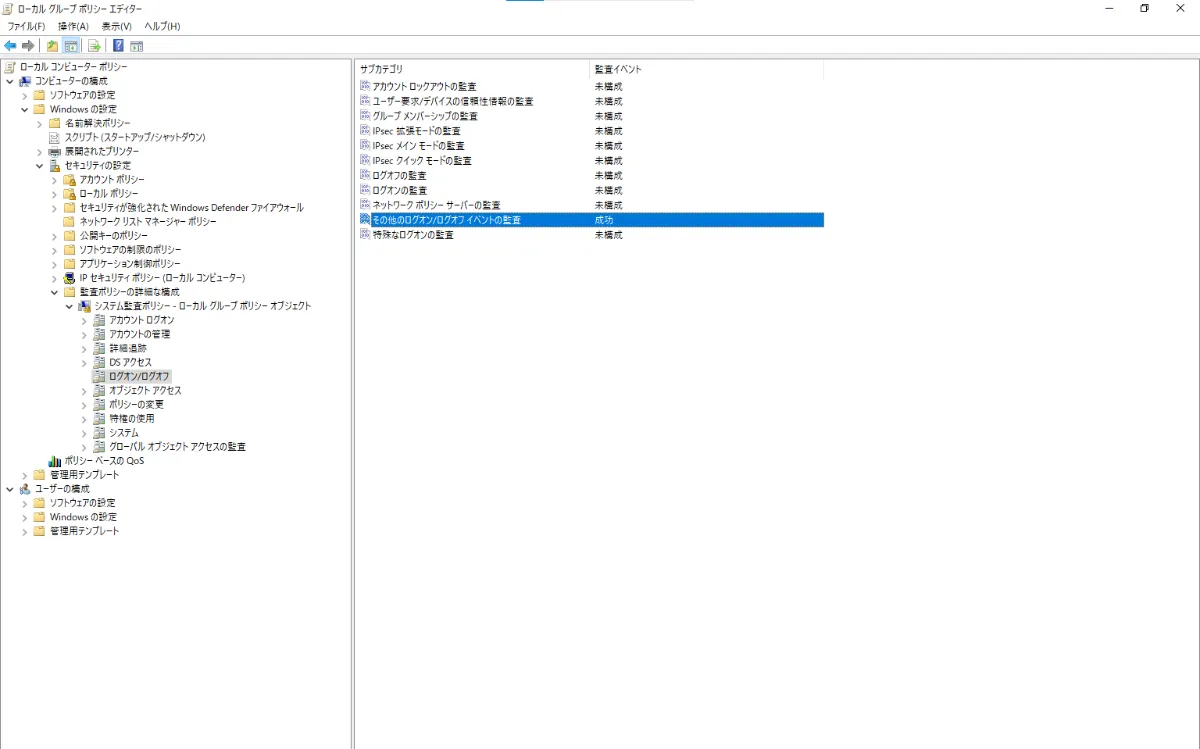Expand the ローカル ポリシー node
Image resolution: width=1200 pixels, height=749 pixels.
point(55,193)
